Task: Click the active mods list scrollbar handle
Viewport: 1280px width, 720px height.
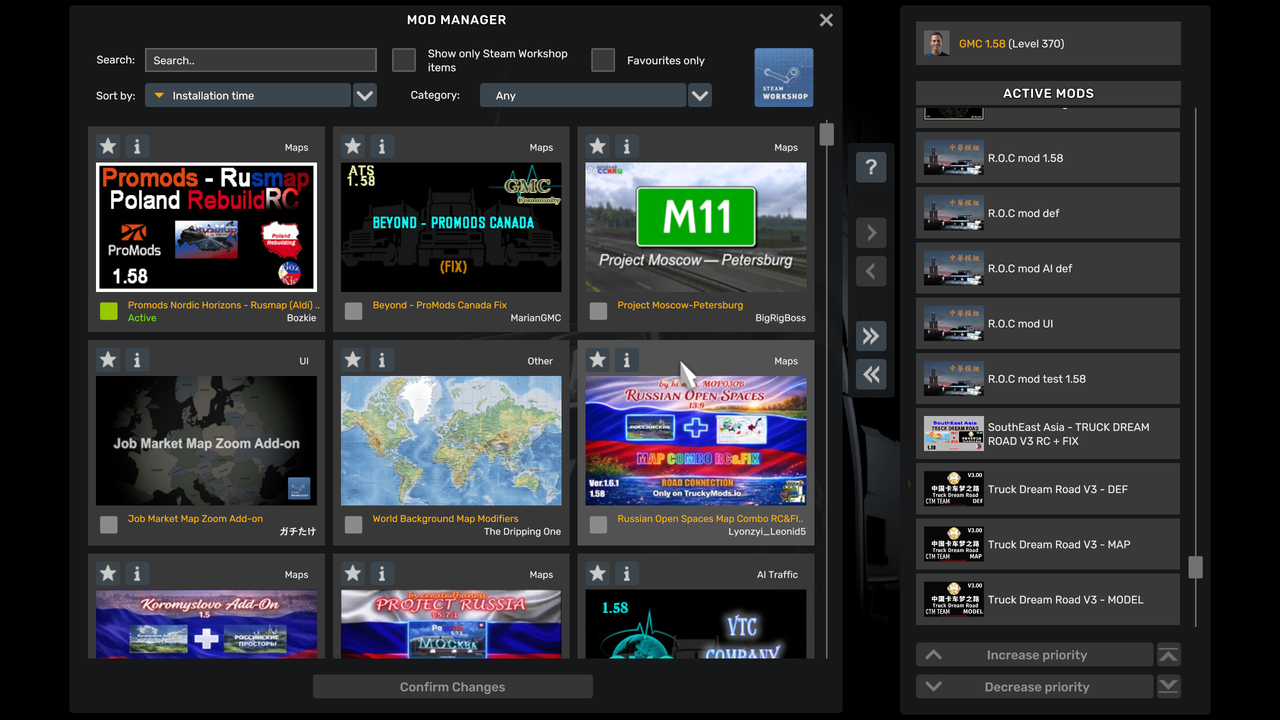Action: coord(1195,567)
